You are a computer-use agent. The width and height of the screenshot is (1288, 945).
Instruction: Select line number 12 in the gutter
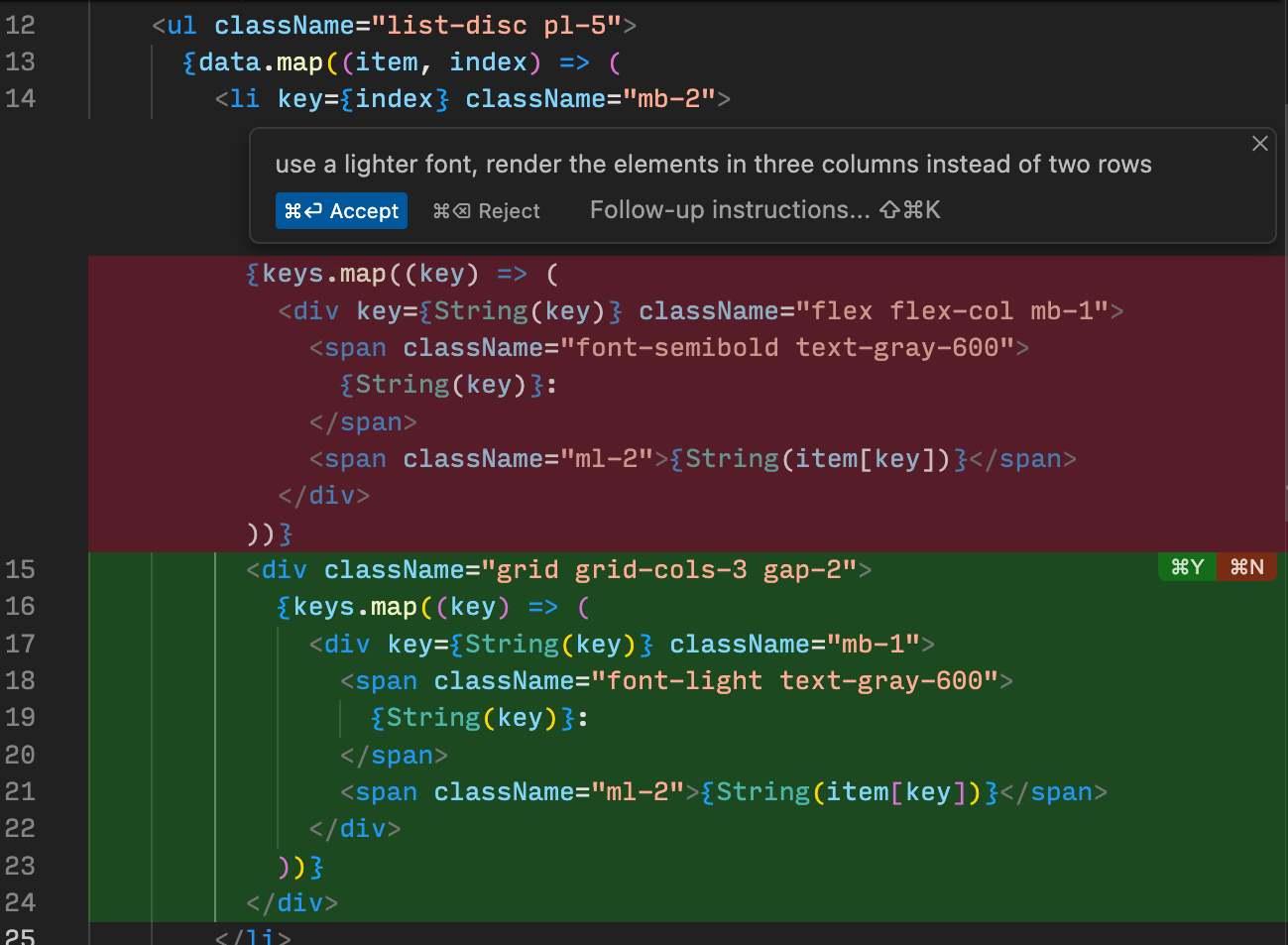click(x=20, y=26)
